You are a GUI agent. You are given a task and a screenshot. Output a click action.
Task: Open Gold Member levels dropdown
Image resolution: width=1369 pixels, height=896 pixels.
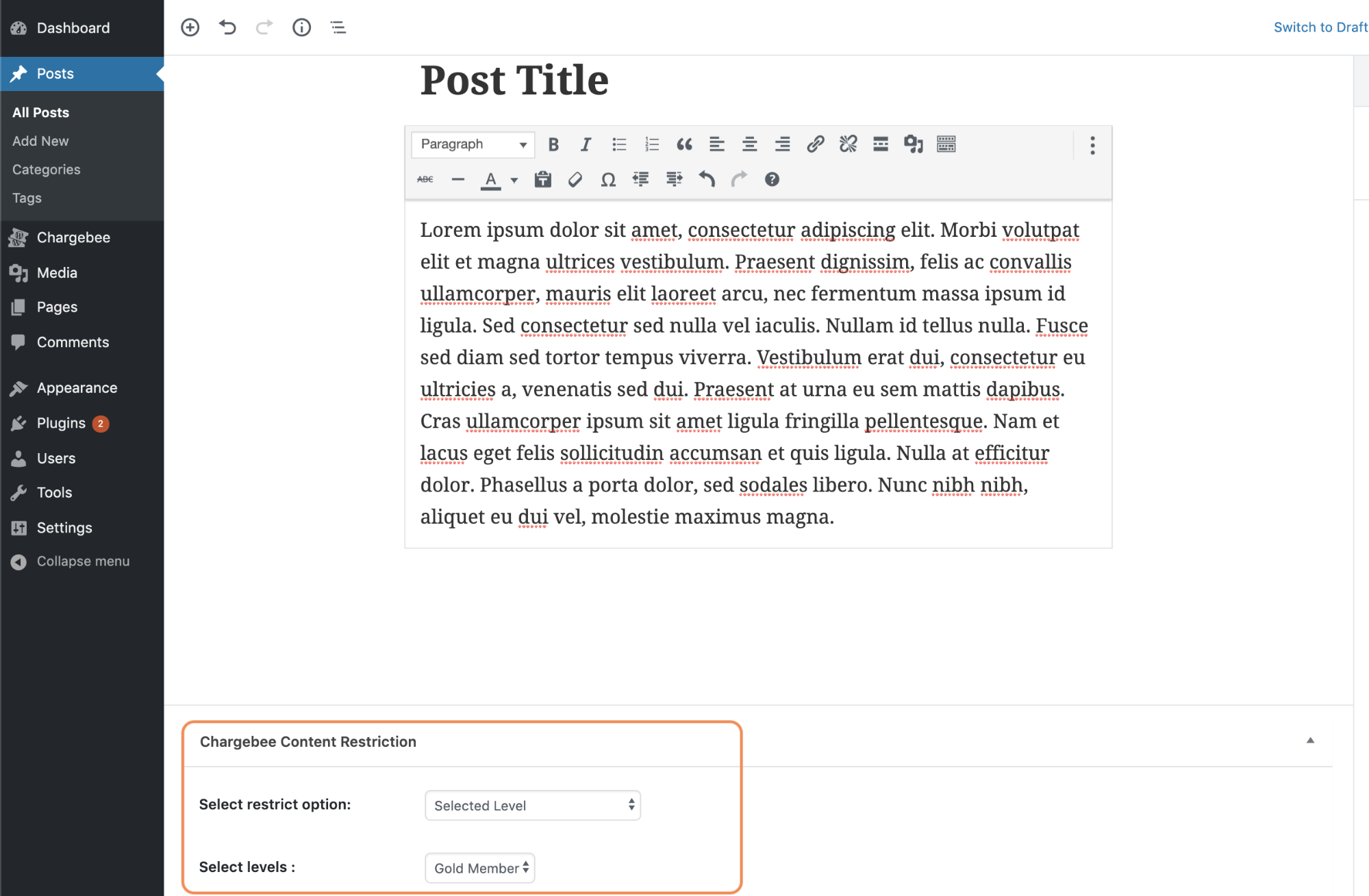[479, 868]
